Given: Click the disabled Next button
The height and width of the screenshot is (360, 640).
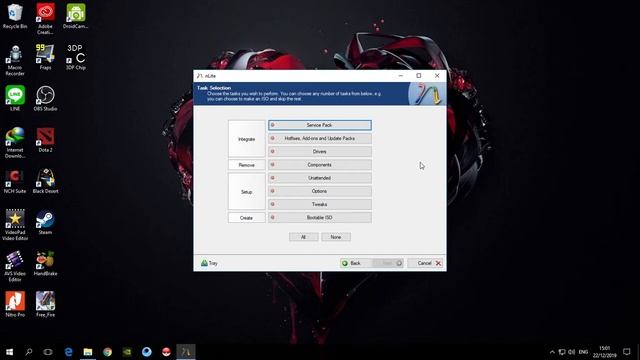Looking at the screenshot, I should [x=388, y=263].
